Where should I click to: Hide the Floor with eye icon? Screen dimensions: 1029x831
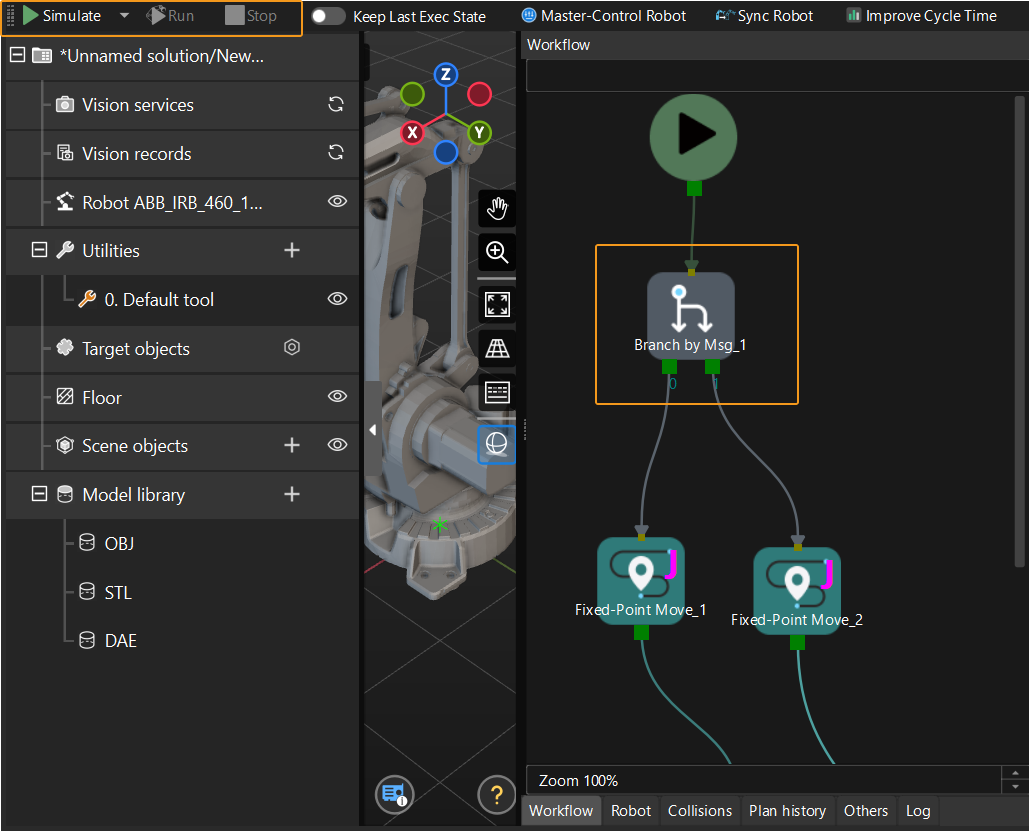coord(338,397)
